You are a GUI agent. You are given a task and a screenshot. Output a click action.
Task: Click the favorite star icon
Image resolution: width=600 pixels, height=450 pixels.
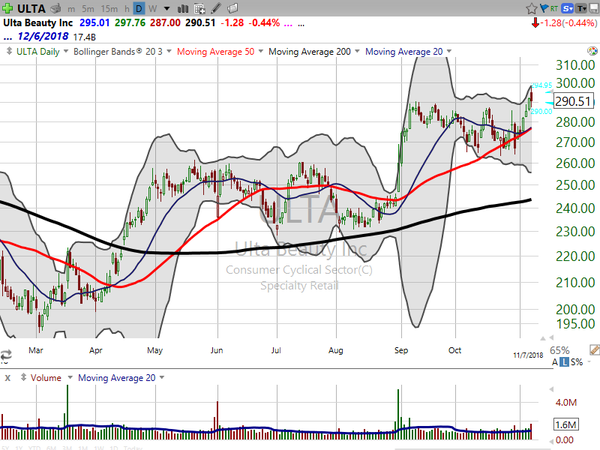click(531, 8)
